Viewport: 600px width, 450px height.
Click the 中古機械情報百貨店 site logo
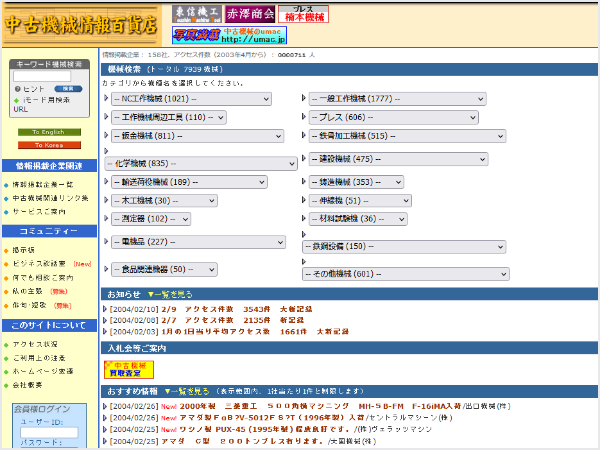pyautogui.click(x=82, y=25)
